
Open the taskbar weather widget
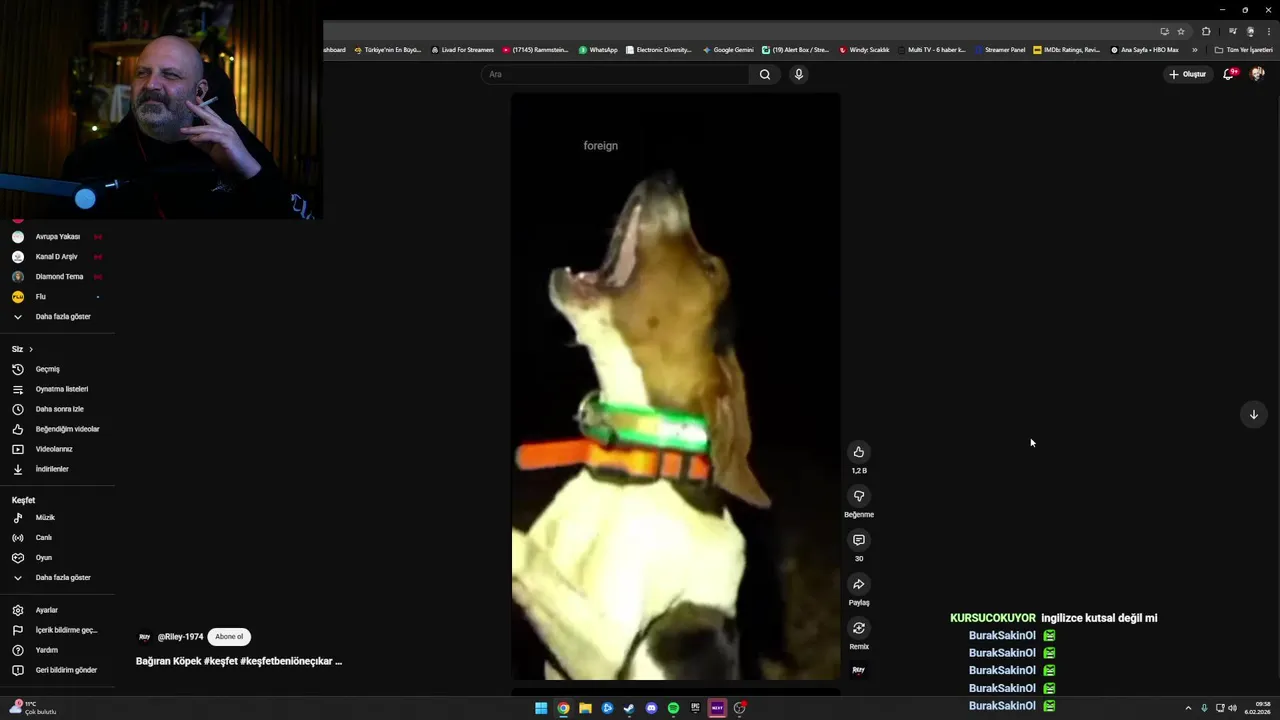click(x=33, y=708)
